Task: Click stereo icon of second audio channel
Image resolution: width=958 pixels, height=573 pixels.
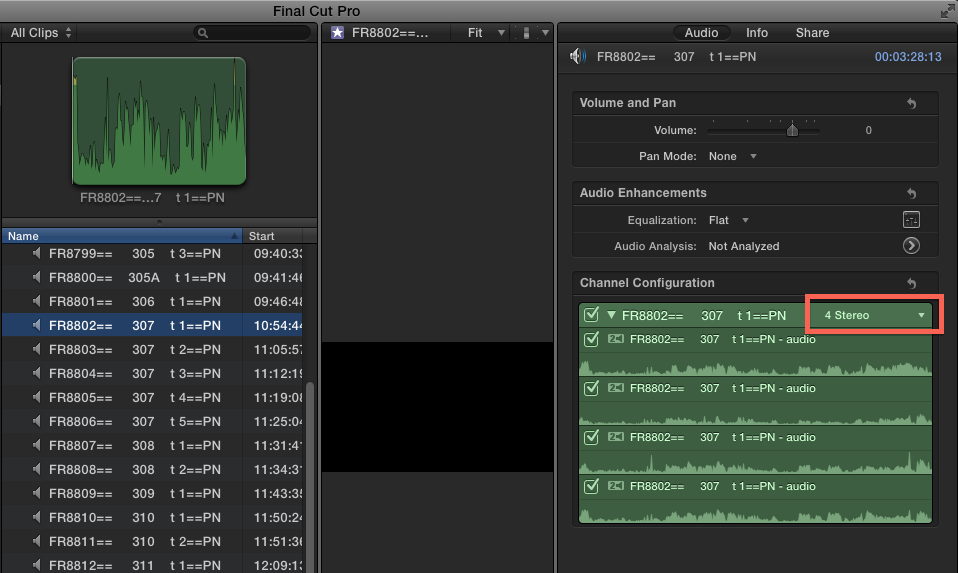Action: (615, 388)
